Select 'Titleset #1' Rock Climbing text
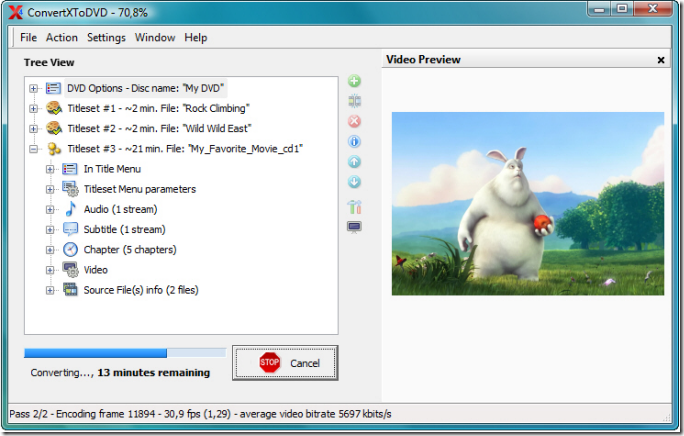Screen dimensions: 684x436 pos(158,108)
